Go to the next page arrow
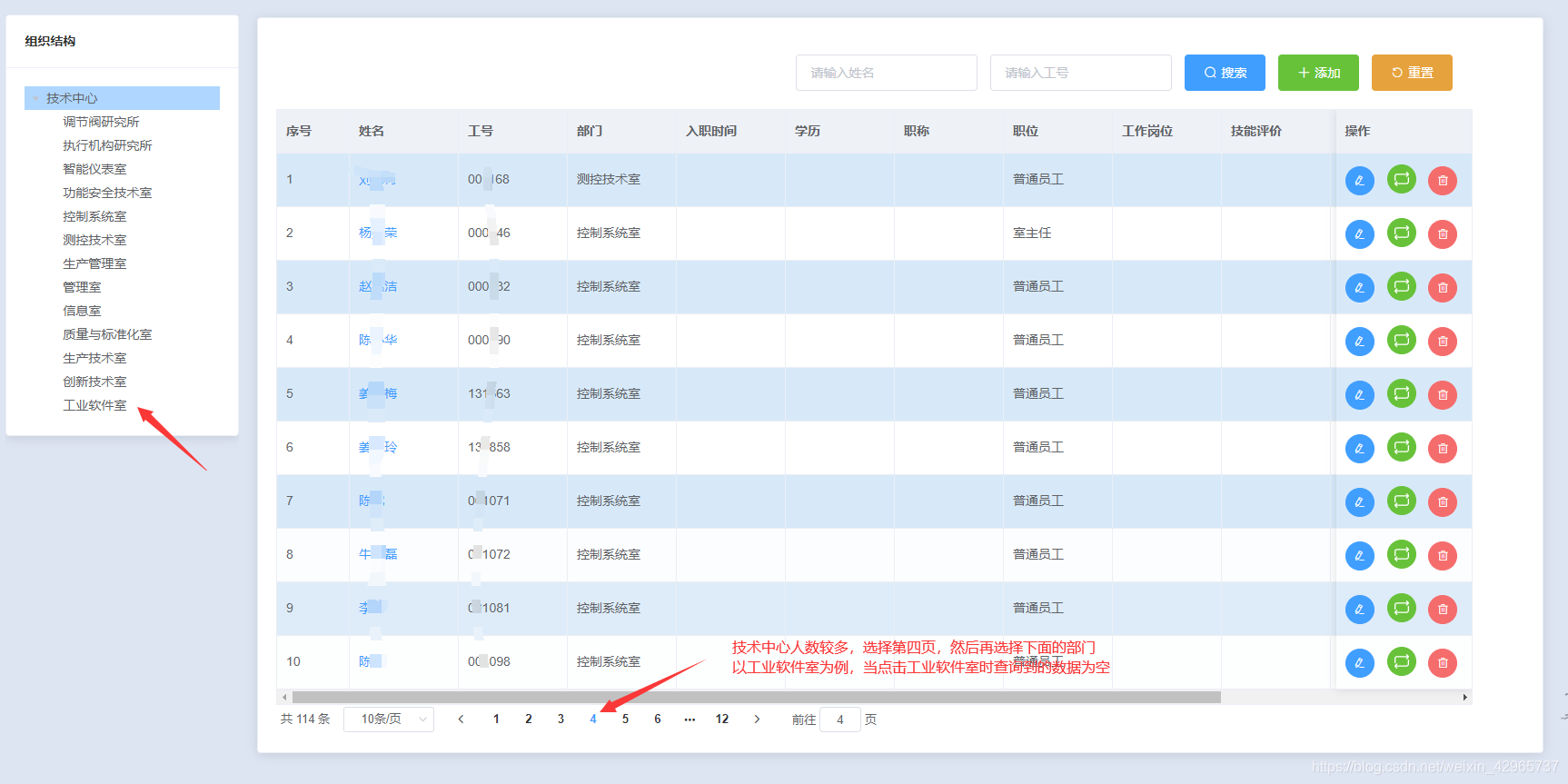 [757, 719]
